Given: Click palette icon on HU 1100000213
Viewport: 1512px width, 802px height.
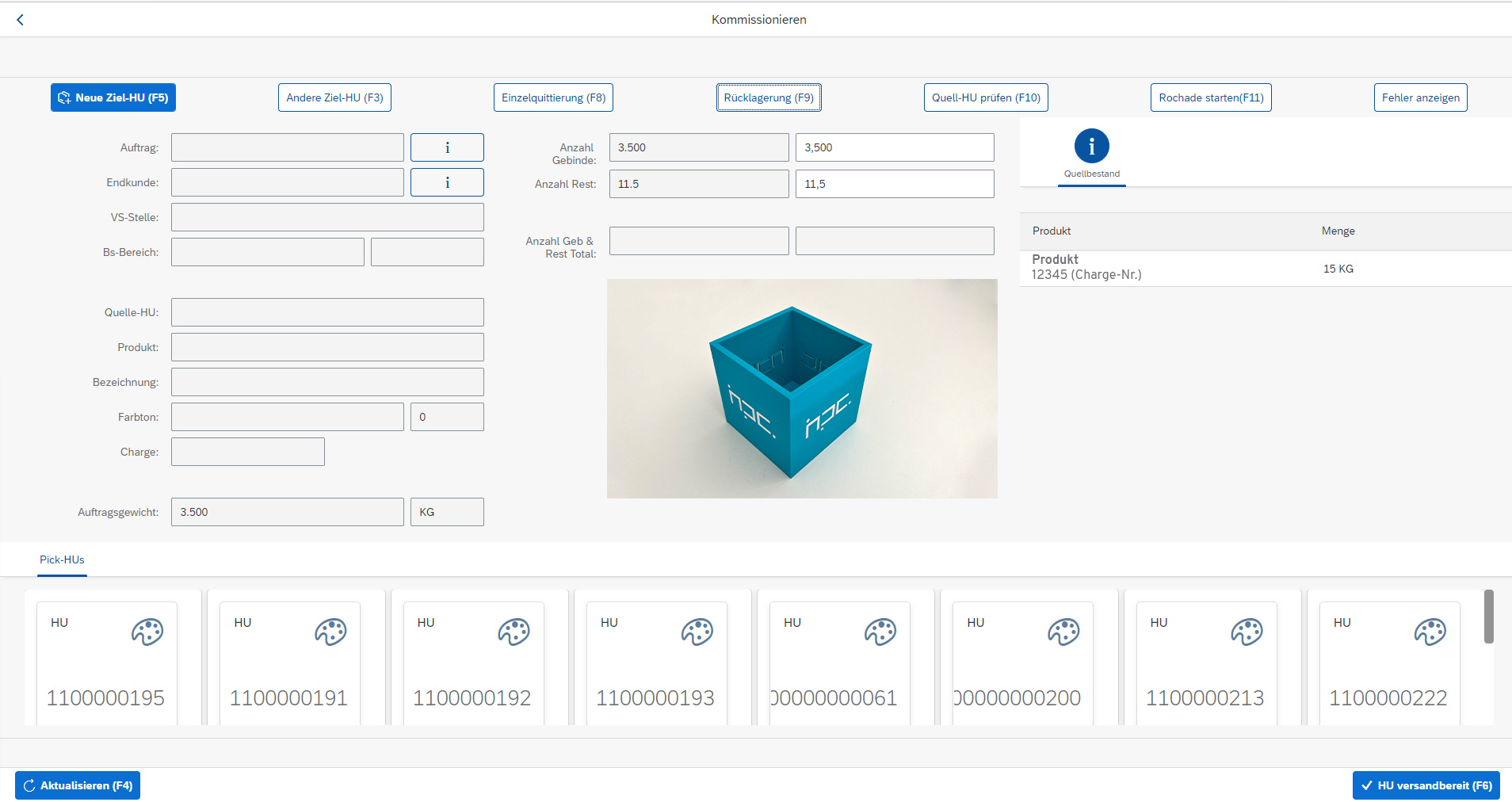Looking at the screenshot, I should tap(1247, 632).
